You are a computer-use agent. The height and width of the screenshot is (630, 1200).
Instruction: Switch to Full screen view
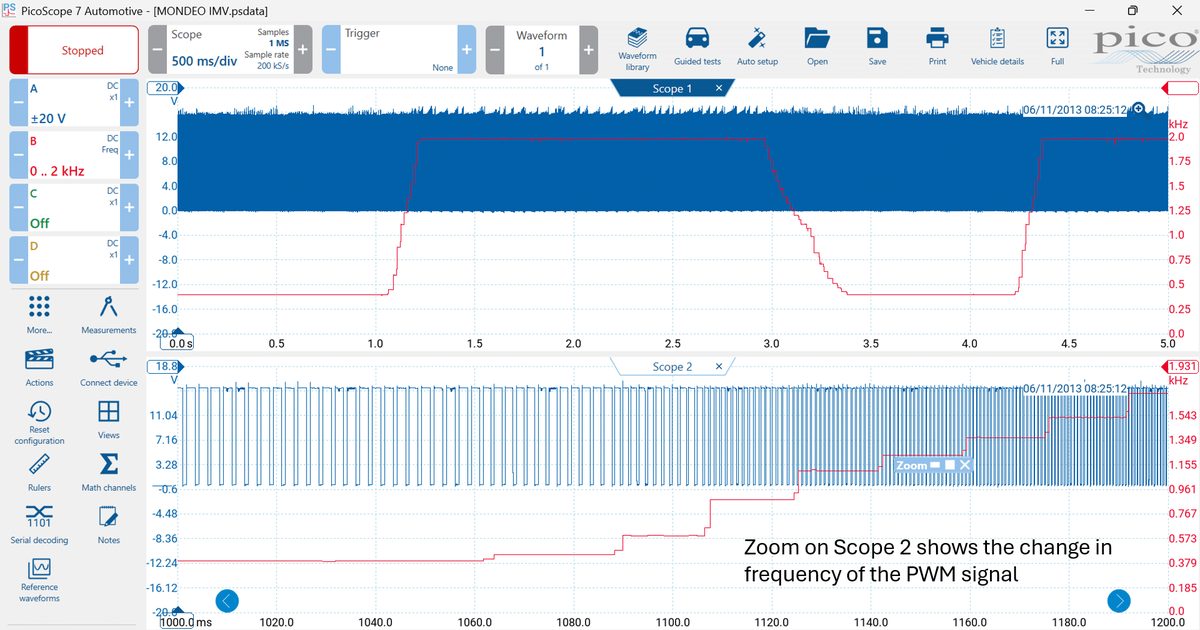click(1057, 47)
